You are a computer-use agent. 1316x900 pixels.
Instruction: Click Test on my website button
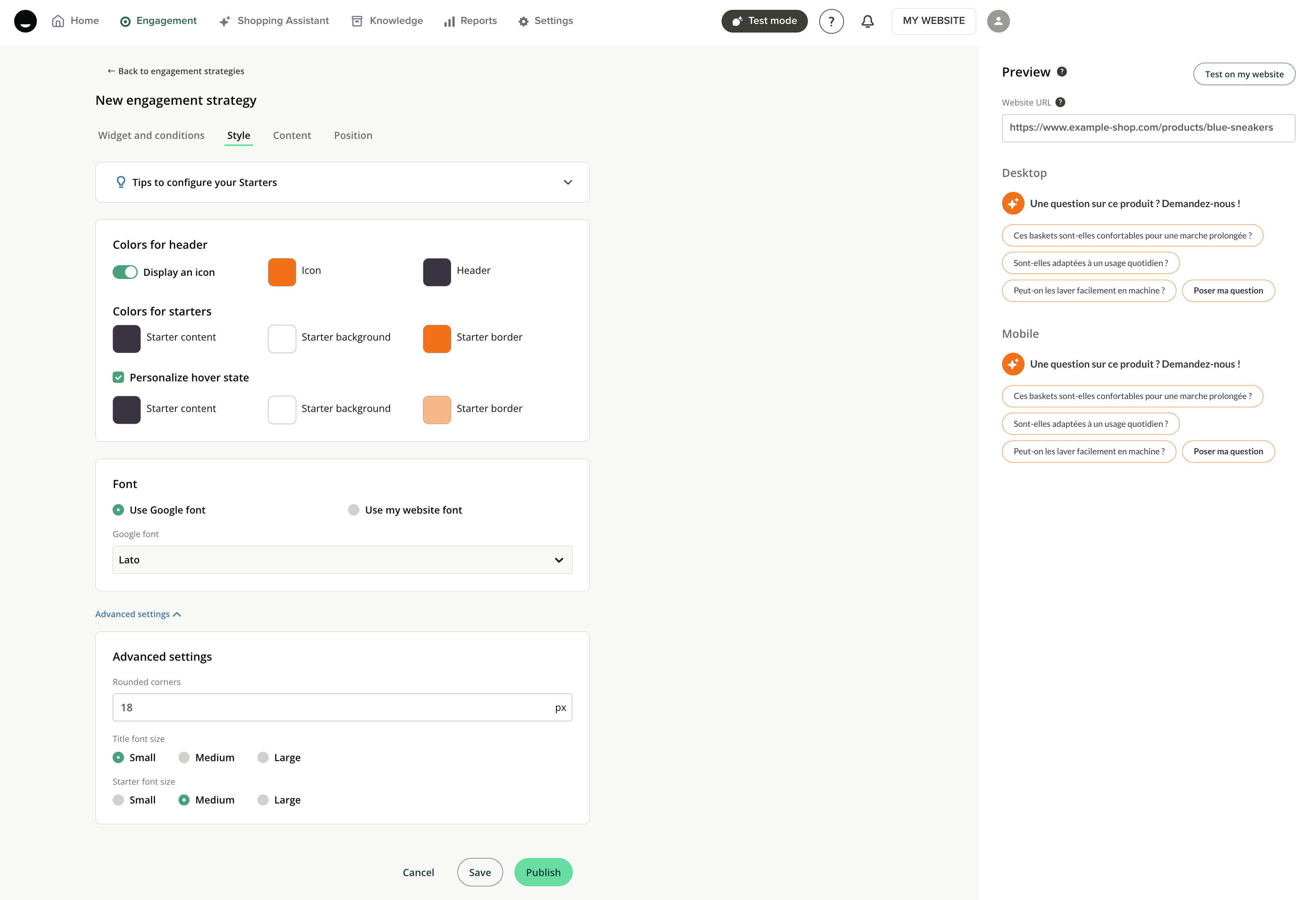pos(1244,74)
